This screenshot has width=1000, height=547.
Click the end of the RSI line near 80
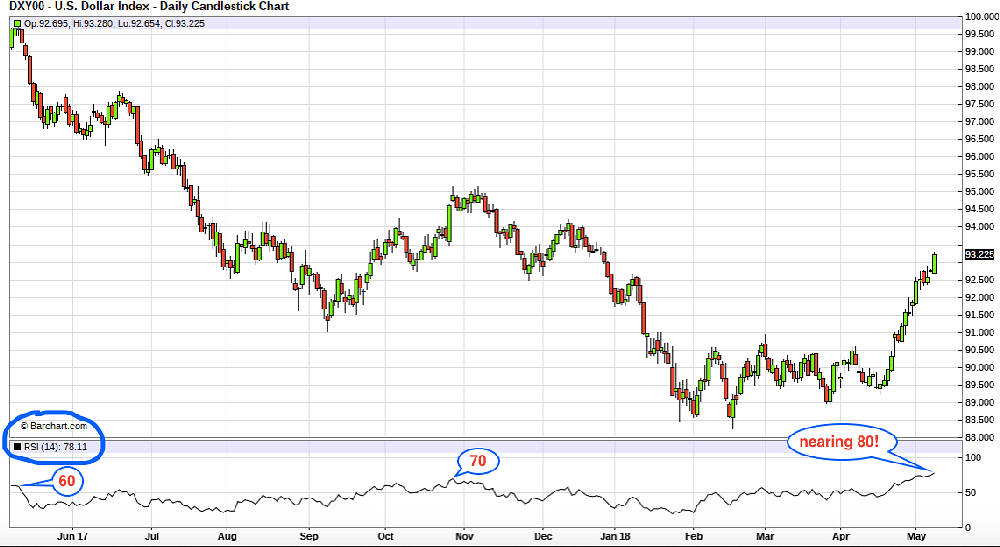(933, 472)
